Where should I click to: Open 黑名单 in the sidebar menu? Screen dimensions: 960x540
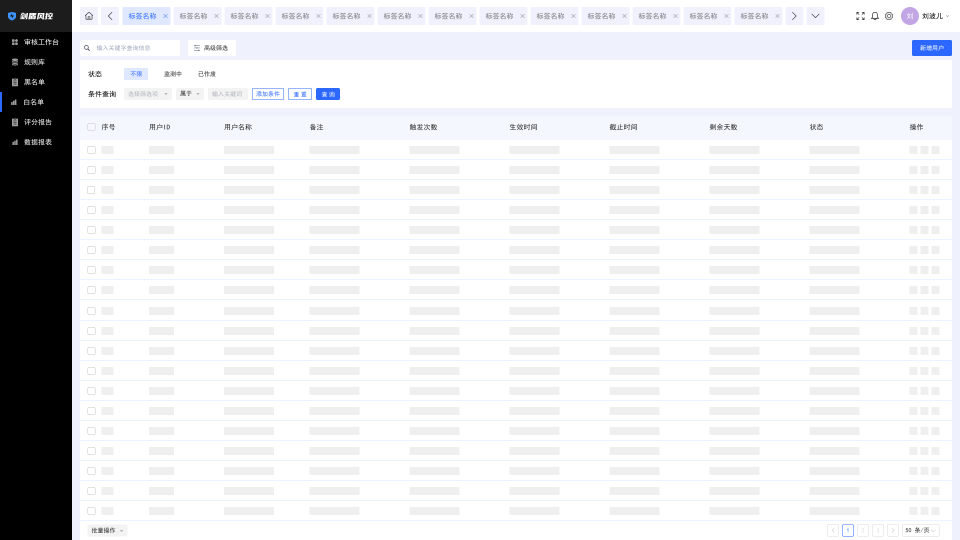click(x=34, y=82)
